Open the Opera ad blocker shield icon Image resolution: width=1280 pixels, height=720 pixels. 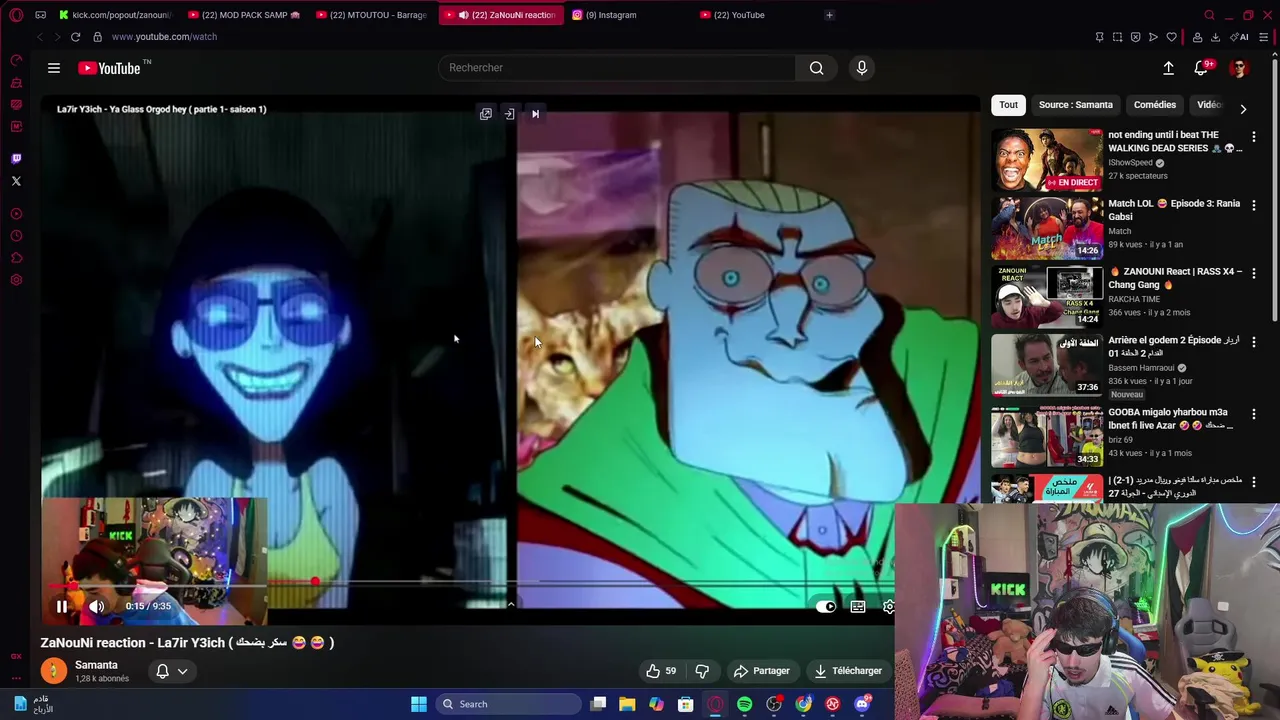click(1135, 37)
